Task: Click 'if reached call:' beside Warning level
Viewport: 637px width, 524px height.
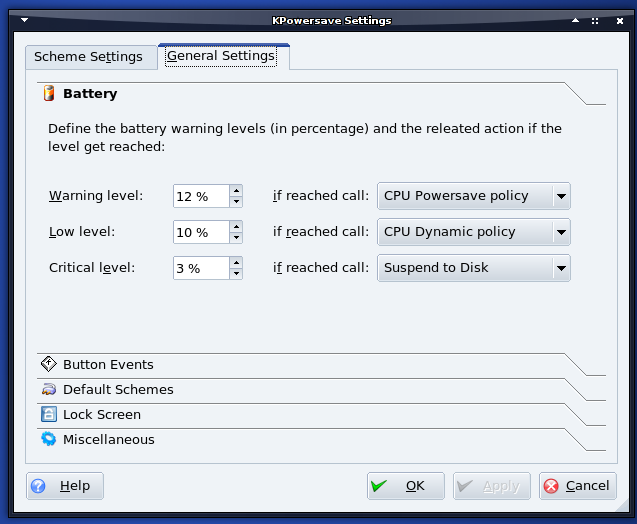Action: pos(321,196)
